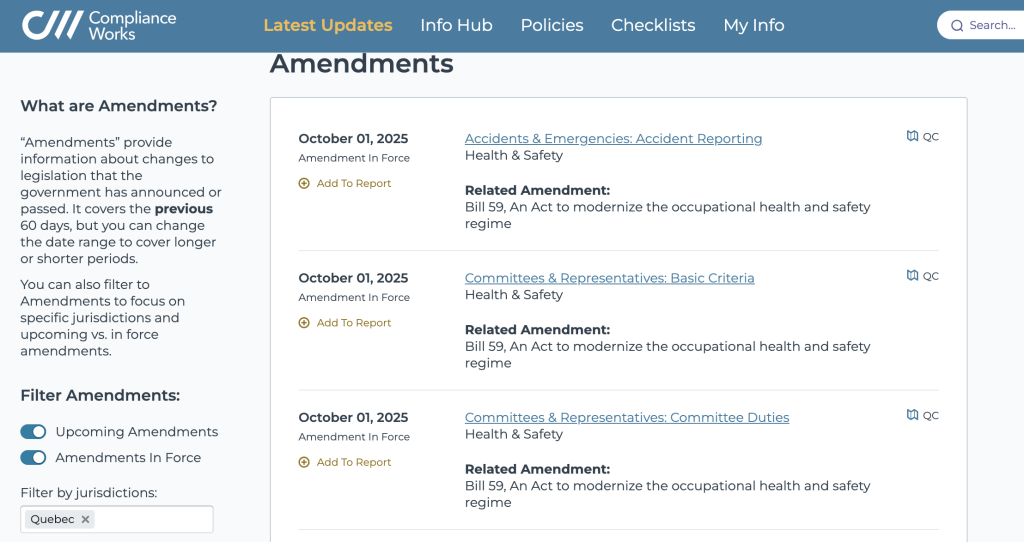
Task: Click the What are Amendments? heading
Action: 119,106
